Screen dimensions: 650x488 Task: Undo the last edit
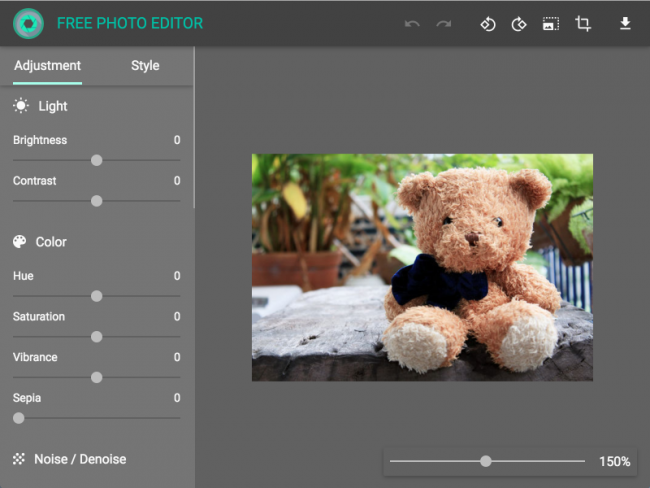[x=412, y=24]
